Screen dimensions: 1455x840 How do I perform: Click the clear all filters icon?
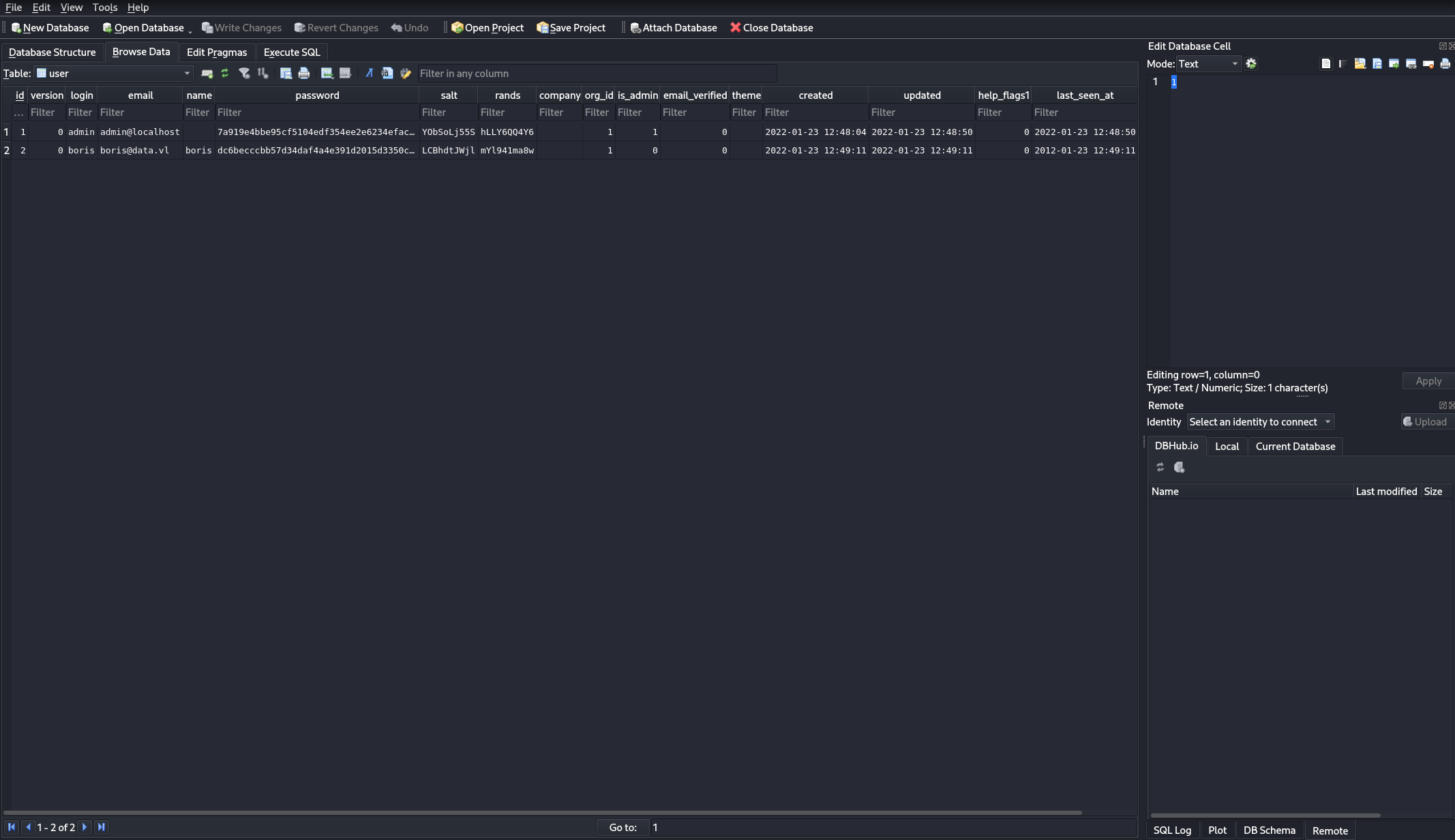coord(244,73)
